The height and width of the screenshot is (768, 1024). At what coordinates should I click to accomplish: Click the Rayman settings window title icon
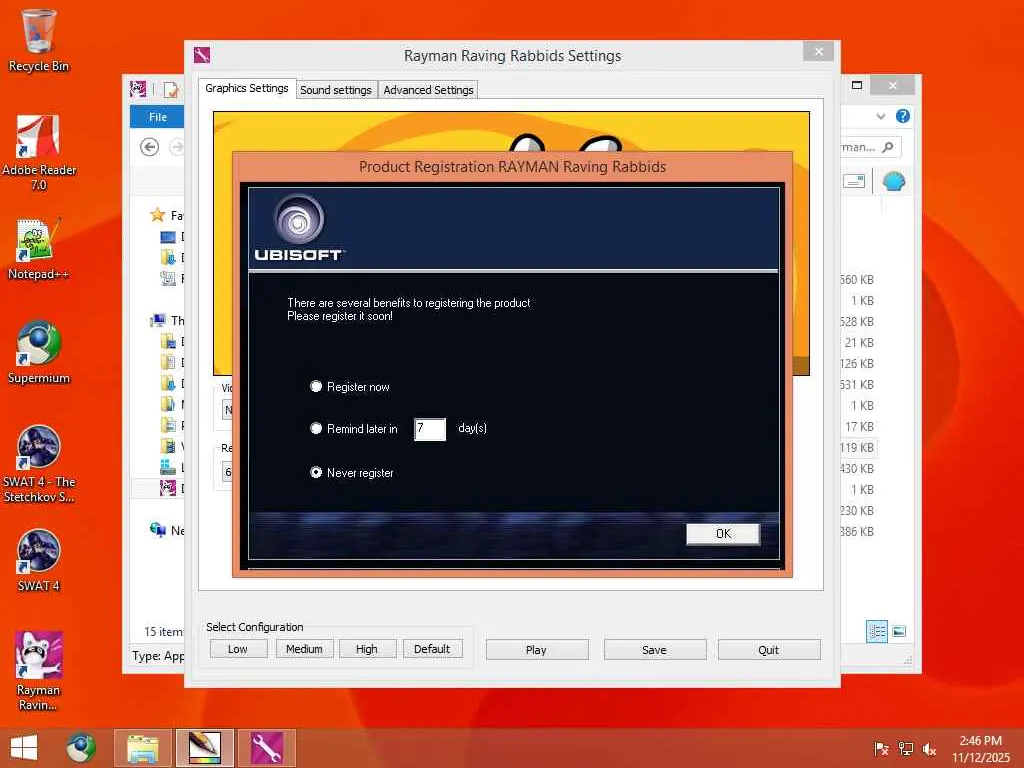(202, 56)
